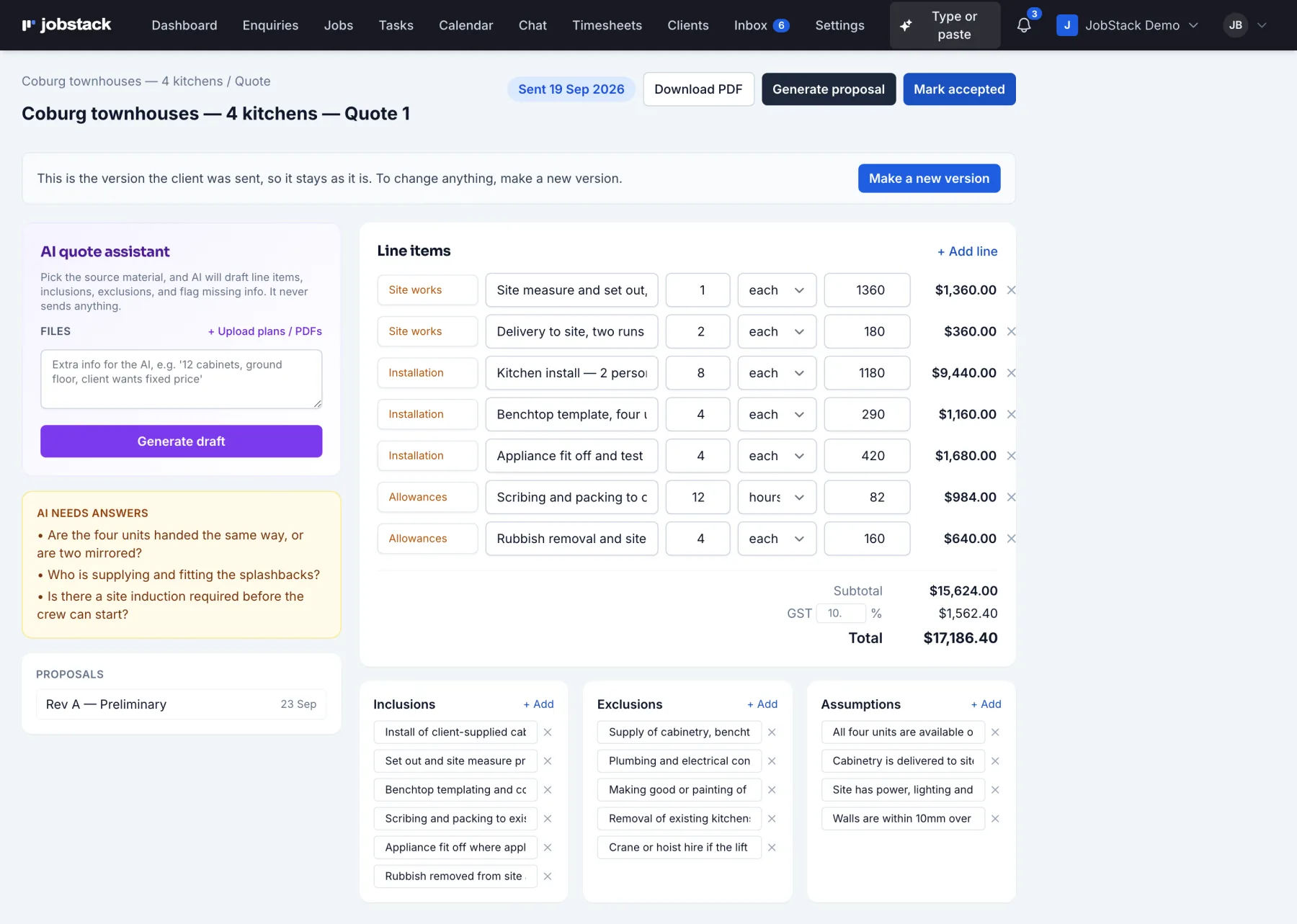Delete the Benchtop template line
Image resolution: width=1297 pixels, height=924 pixels.
click(1011, 414)
